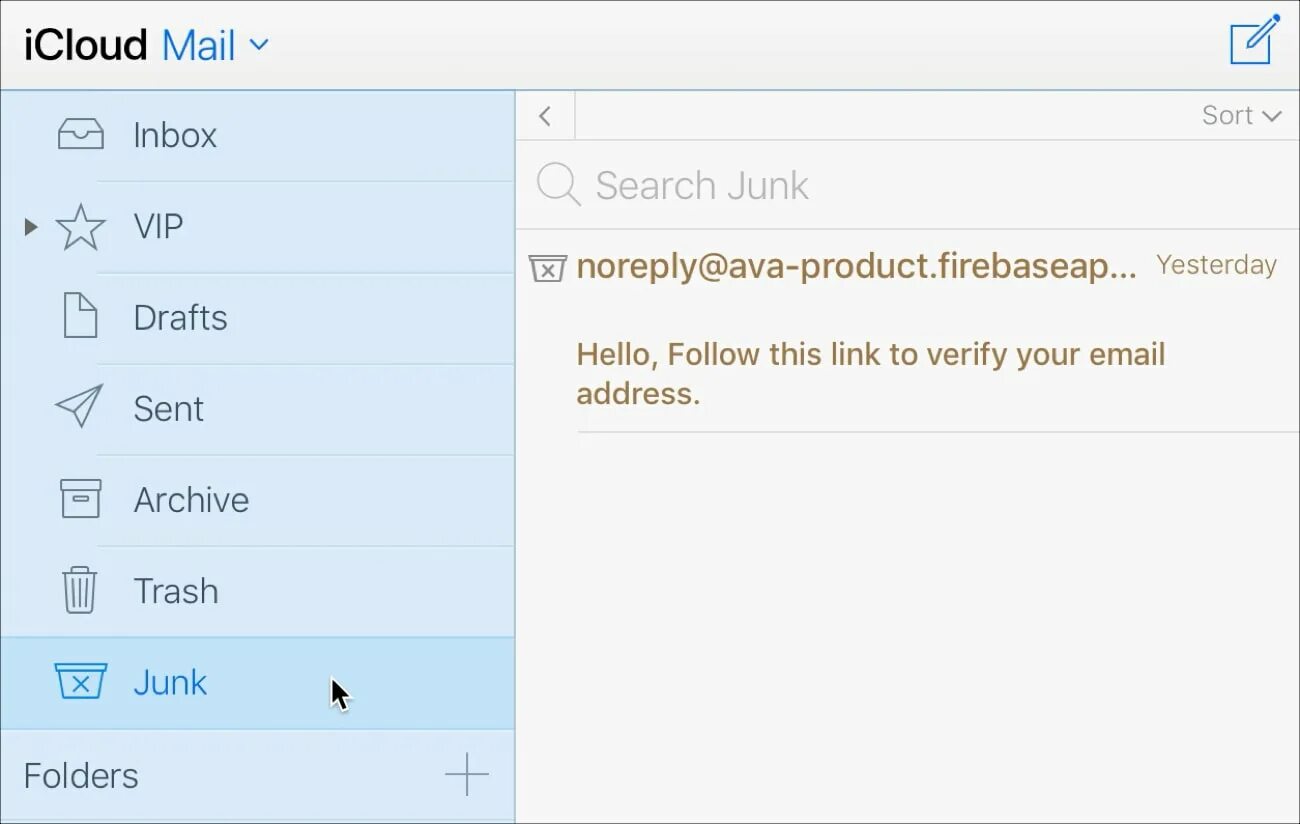Click the Yesterday date label
1300x824 pixels.
pos(1216,265)
